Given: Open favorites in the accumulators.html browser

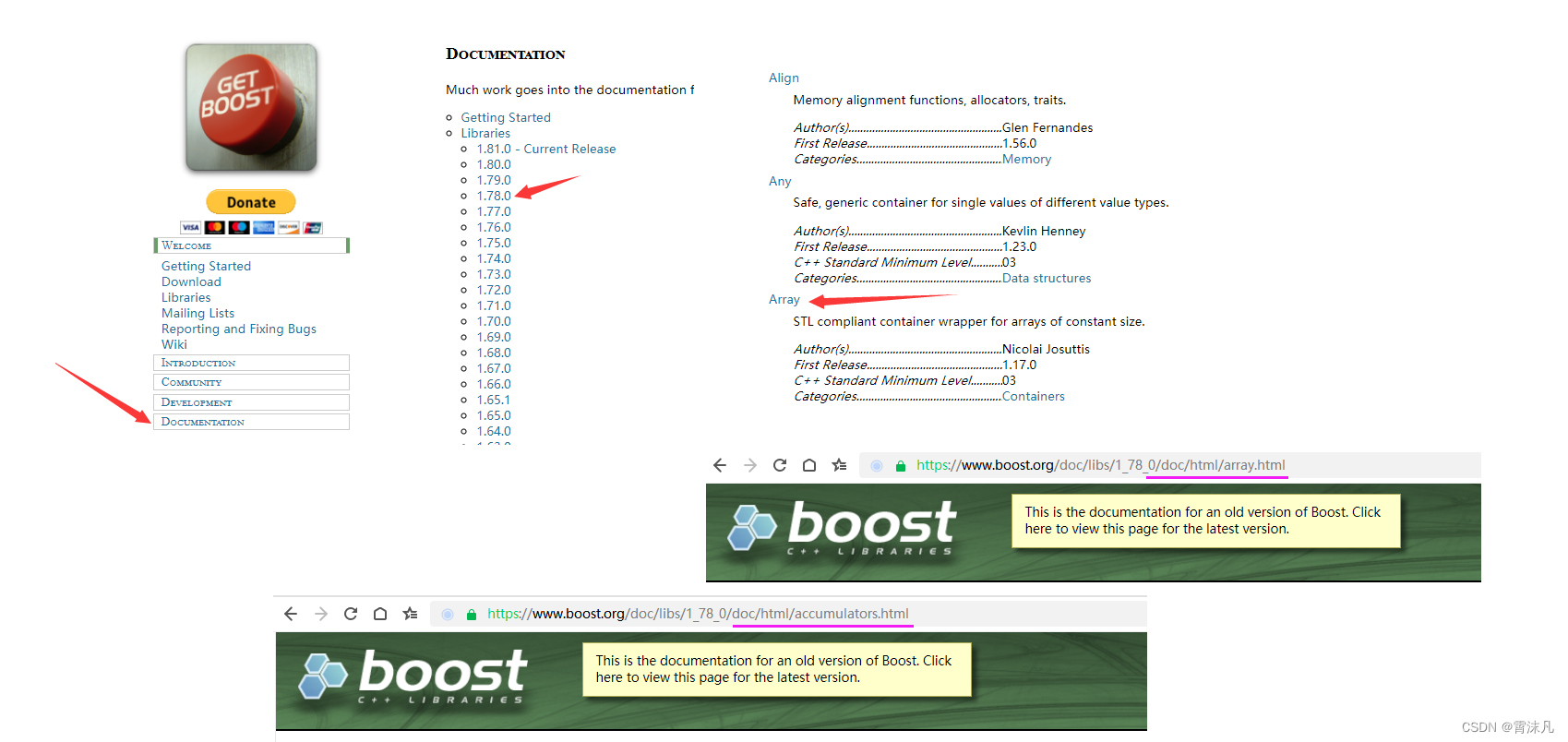Looking at the screenshot, I should 410,614.
